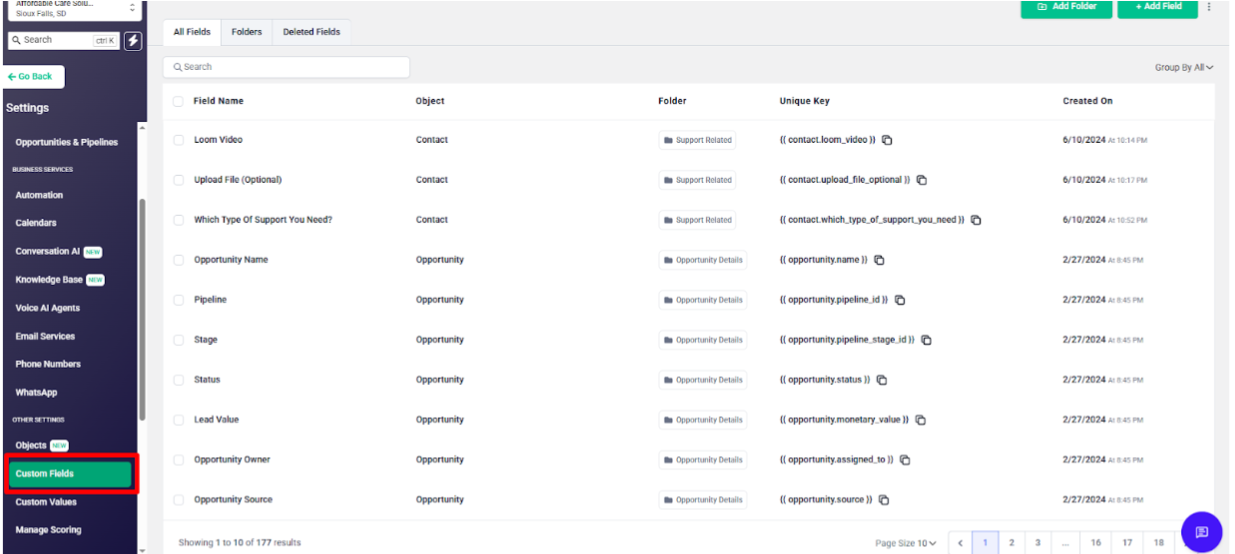Click the Add Field button
Screen dimensions: 1235x554
point(1157,7)
